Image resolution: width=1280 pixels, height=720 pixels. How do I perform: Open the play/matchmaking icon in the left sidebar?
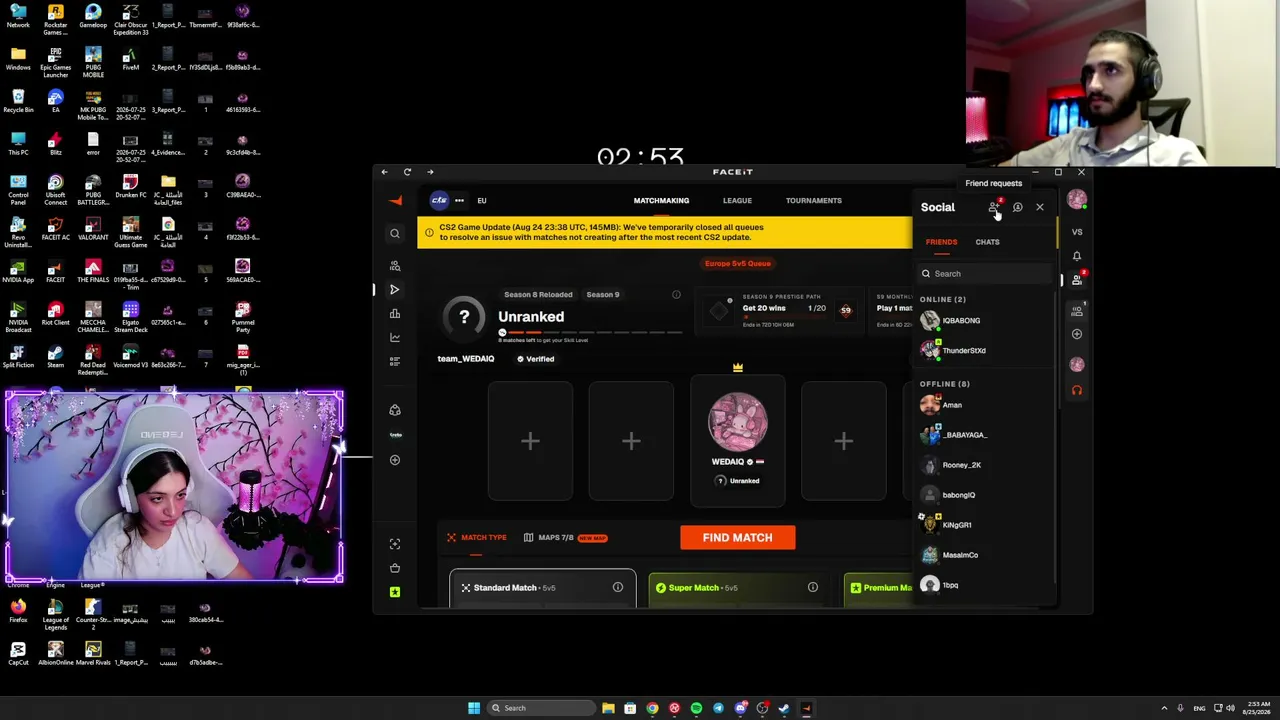click(395, 290)
